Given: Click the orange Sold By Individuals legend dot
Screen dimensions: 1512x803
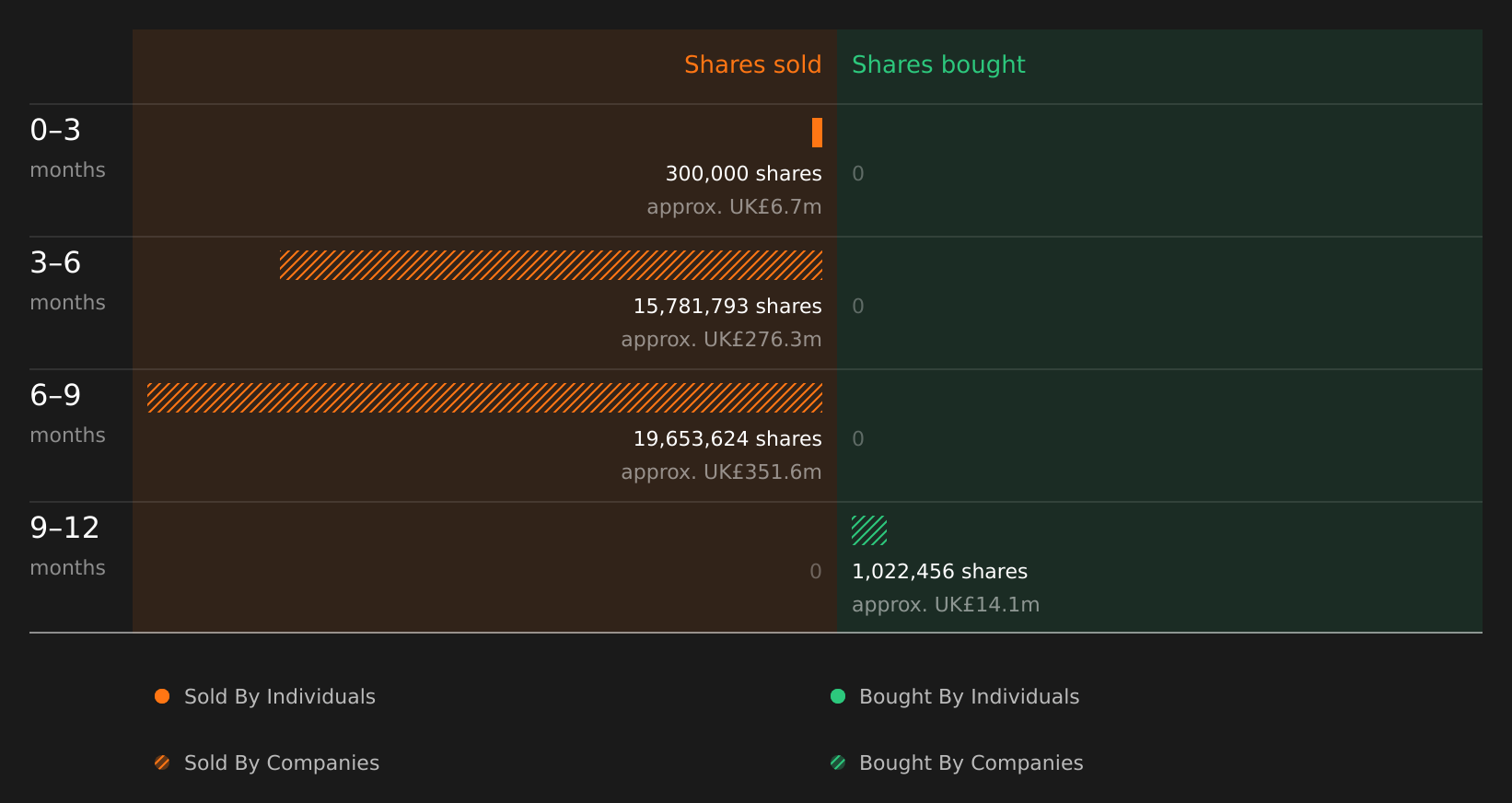Looking at the screenshot, I should coord(162,696).
